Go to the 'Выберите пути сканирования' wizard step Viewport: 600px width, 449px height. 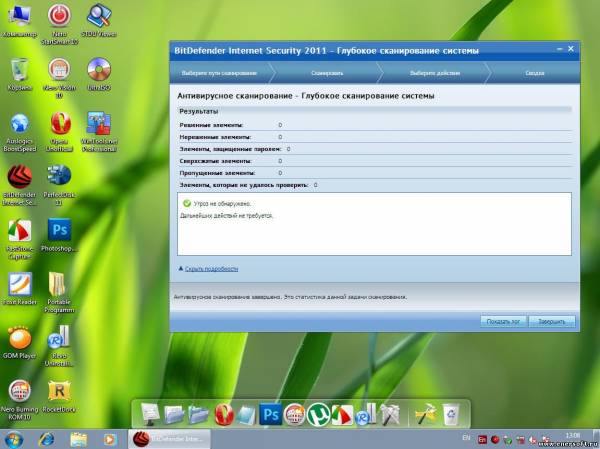click(219, 73)
